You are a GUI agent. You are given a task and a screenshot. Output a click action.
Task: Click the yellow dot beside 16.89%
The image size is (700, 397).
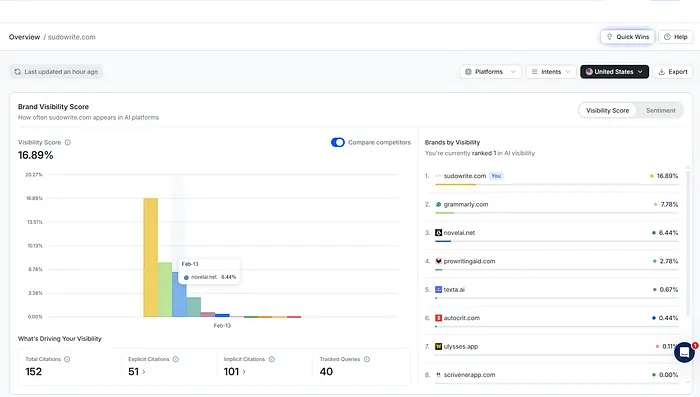coord(652,176)
